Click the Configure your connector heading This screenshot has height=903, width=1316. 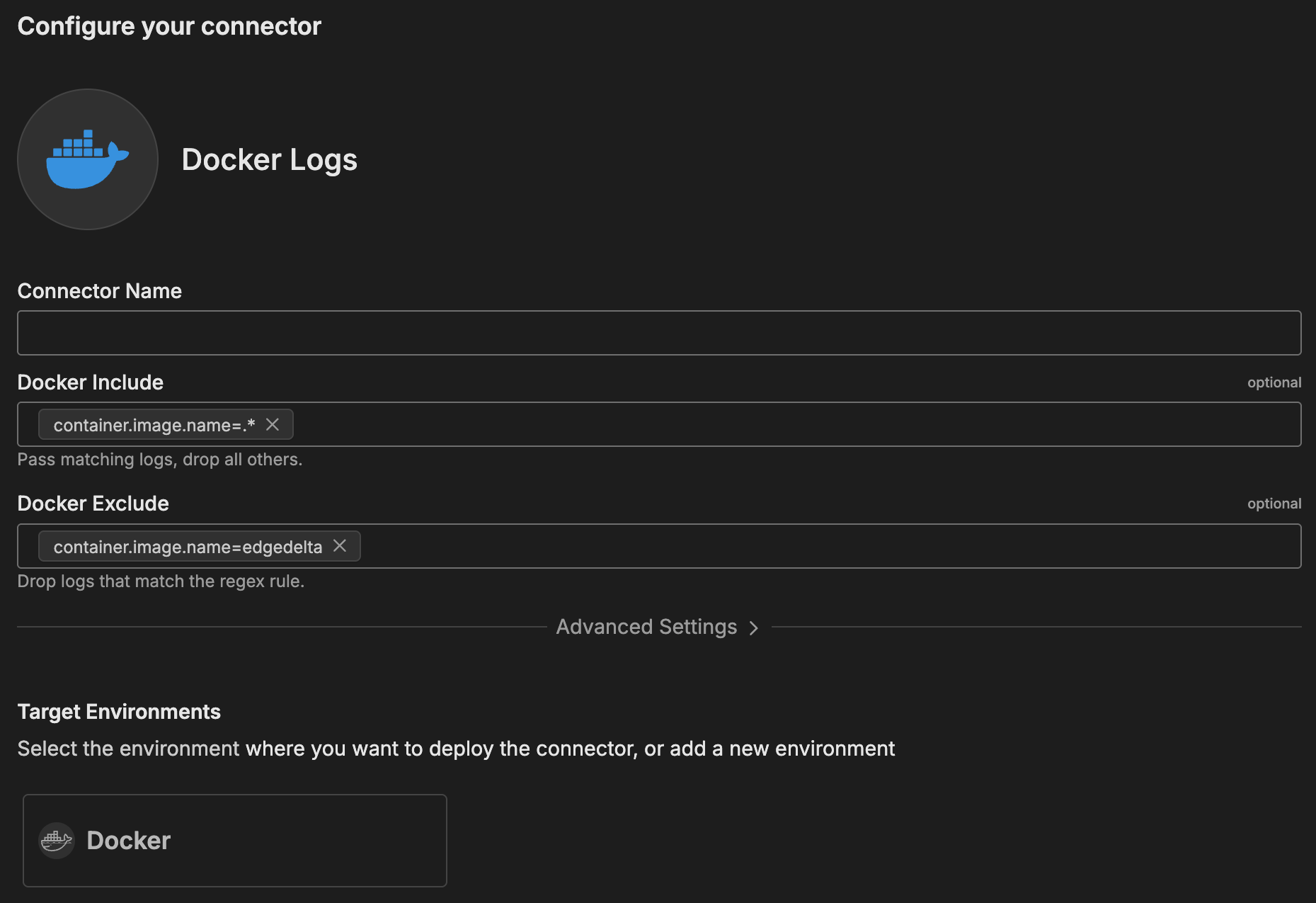click(x=169, y=26)
